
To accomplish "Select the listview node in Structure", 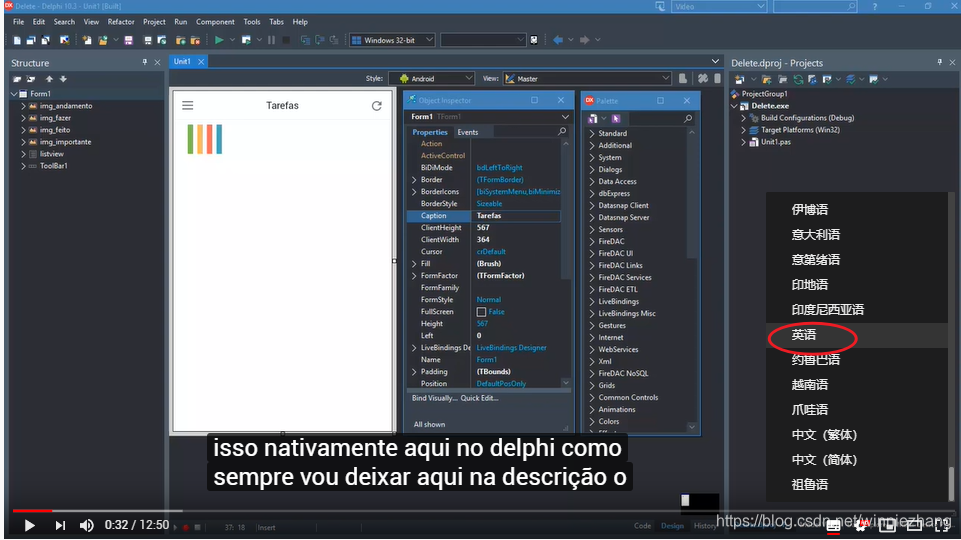I will click(51, 154).
